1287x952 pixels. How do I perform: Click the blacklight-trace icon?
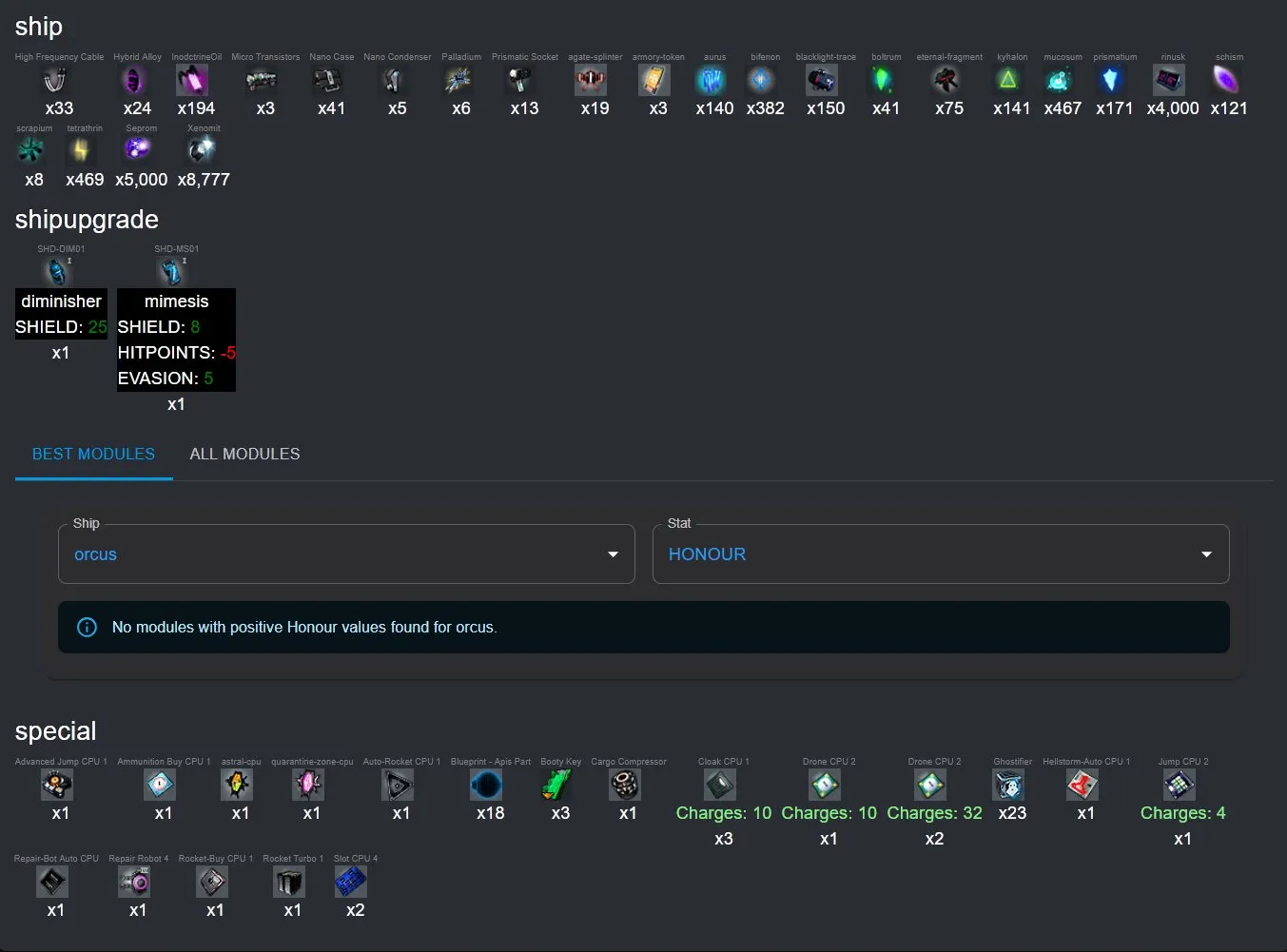[823, 81]
